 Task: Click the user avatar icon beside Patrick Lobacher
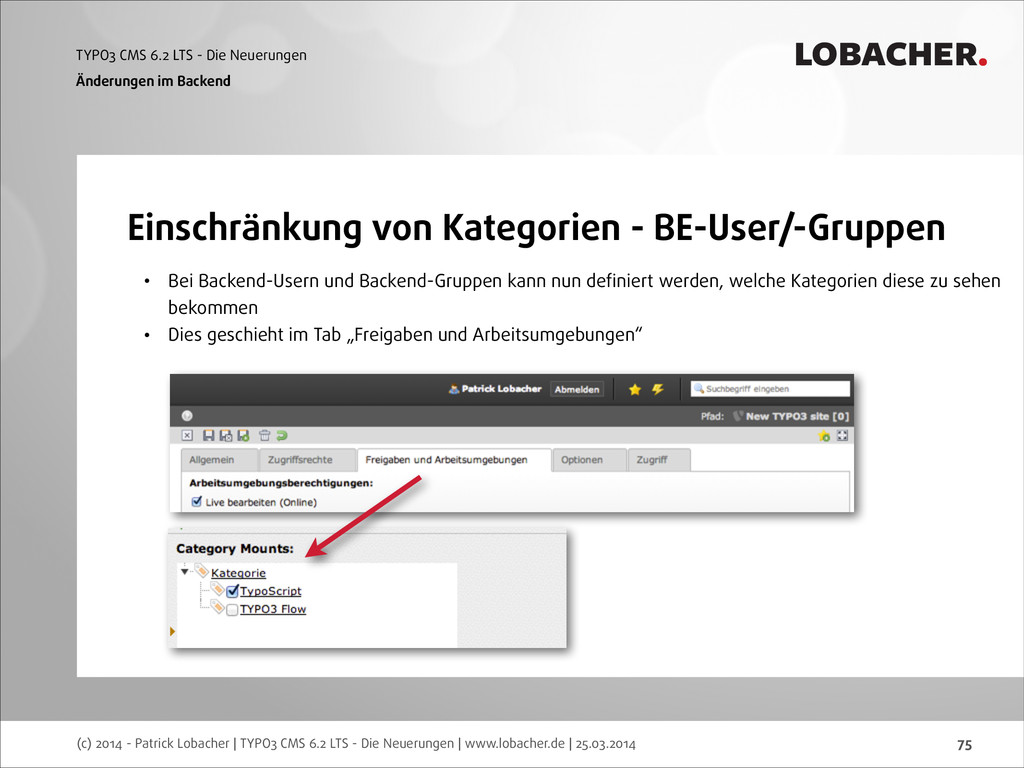454,389
